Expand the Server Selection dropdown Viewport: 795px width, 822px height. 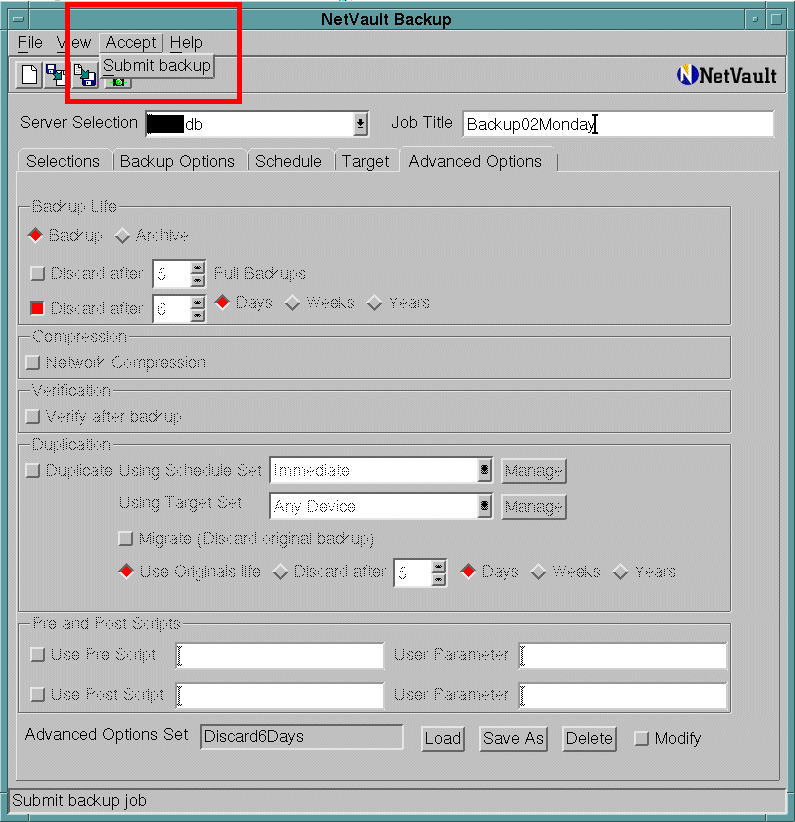coord(360,124)
